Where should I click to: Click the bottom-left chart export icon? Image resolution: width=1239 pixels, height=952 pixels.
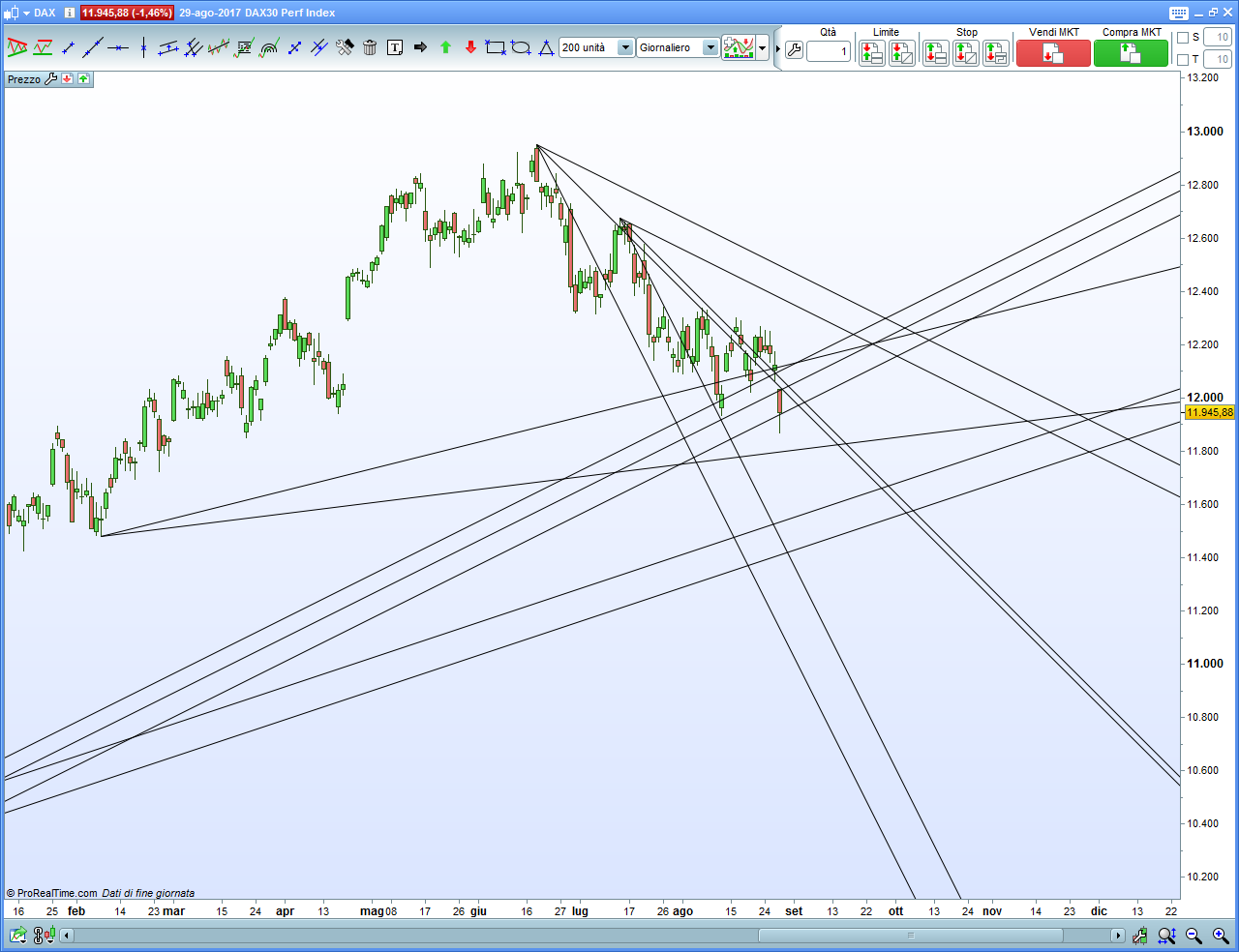pyautogui.click(x=17, y=936)
